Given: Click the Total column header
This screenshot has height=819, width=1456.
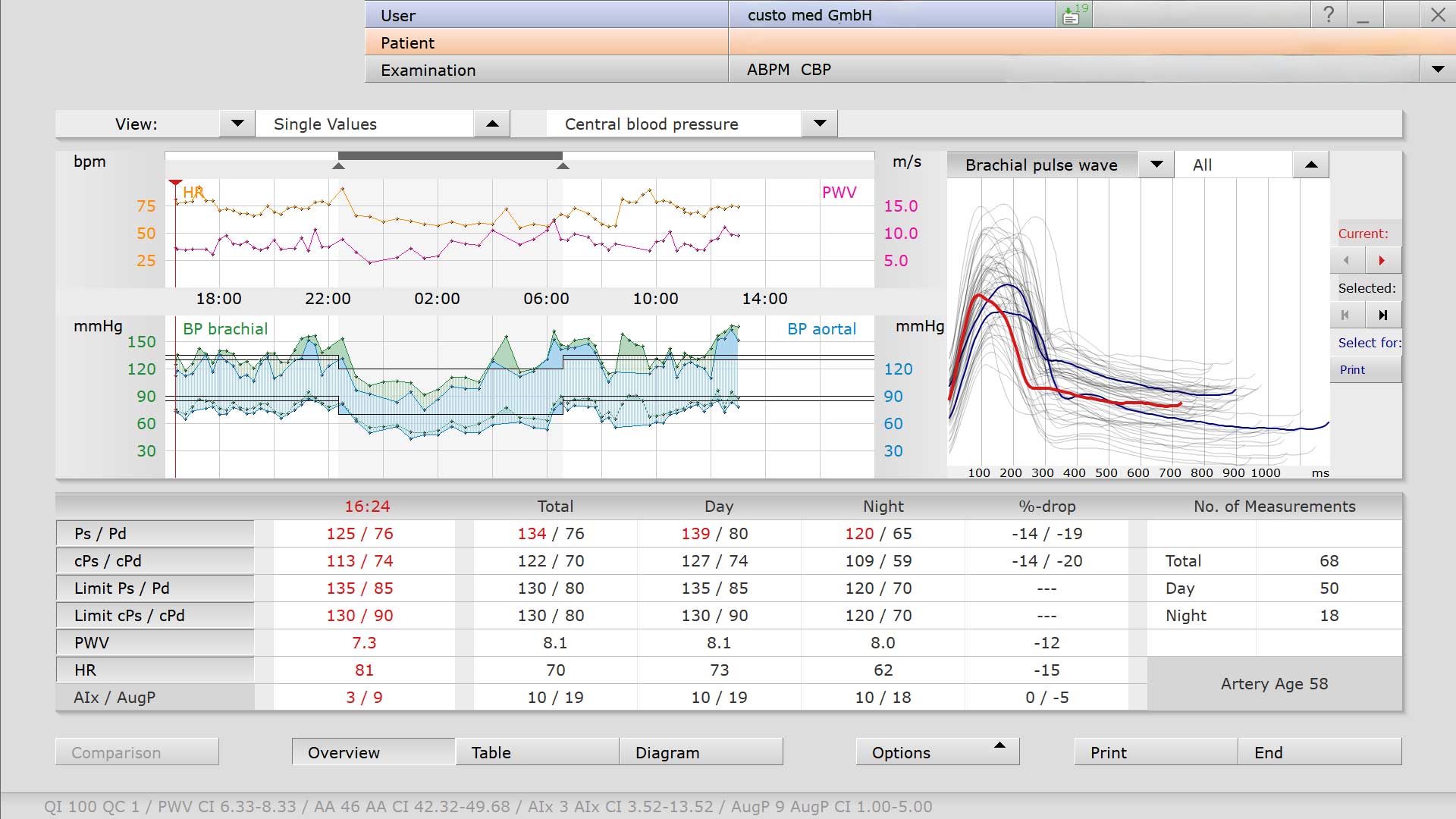Looking at the screenshot, I should click(555, 506).
